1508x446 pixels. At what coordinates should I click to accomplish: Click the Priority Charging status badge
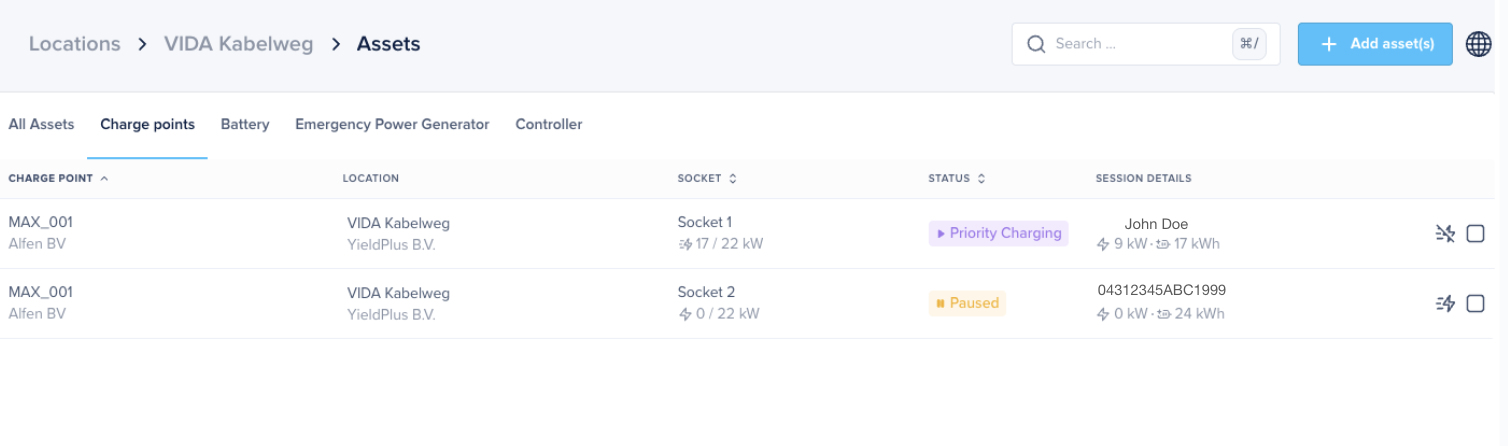point(998,233)
